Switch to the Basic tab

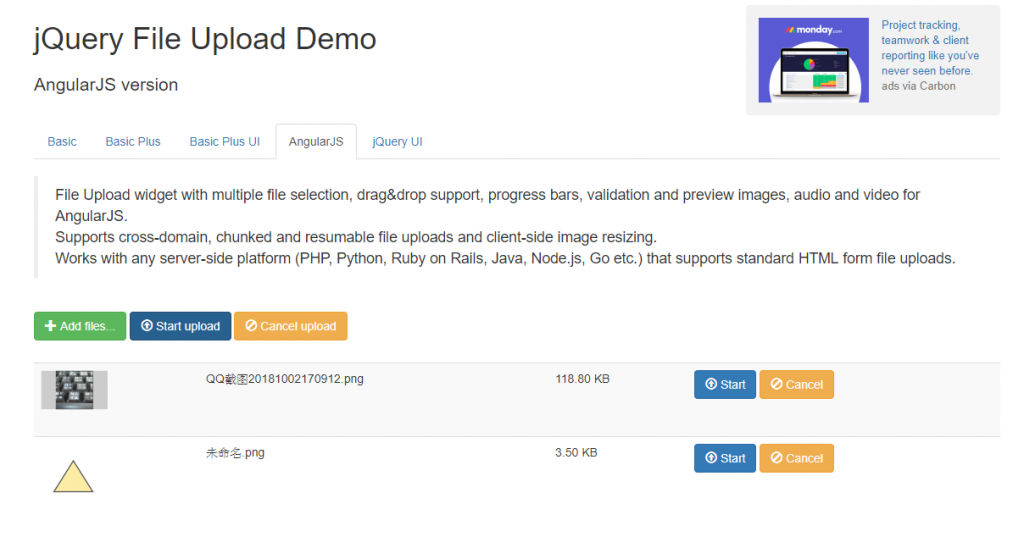[62, 142]
